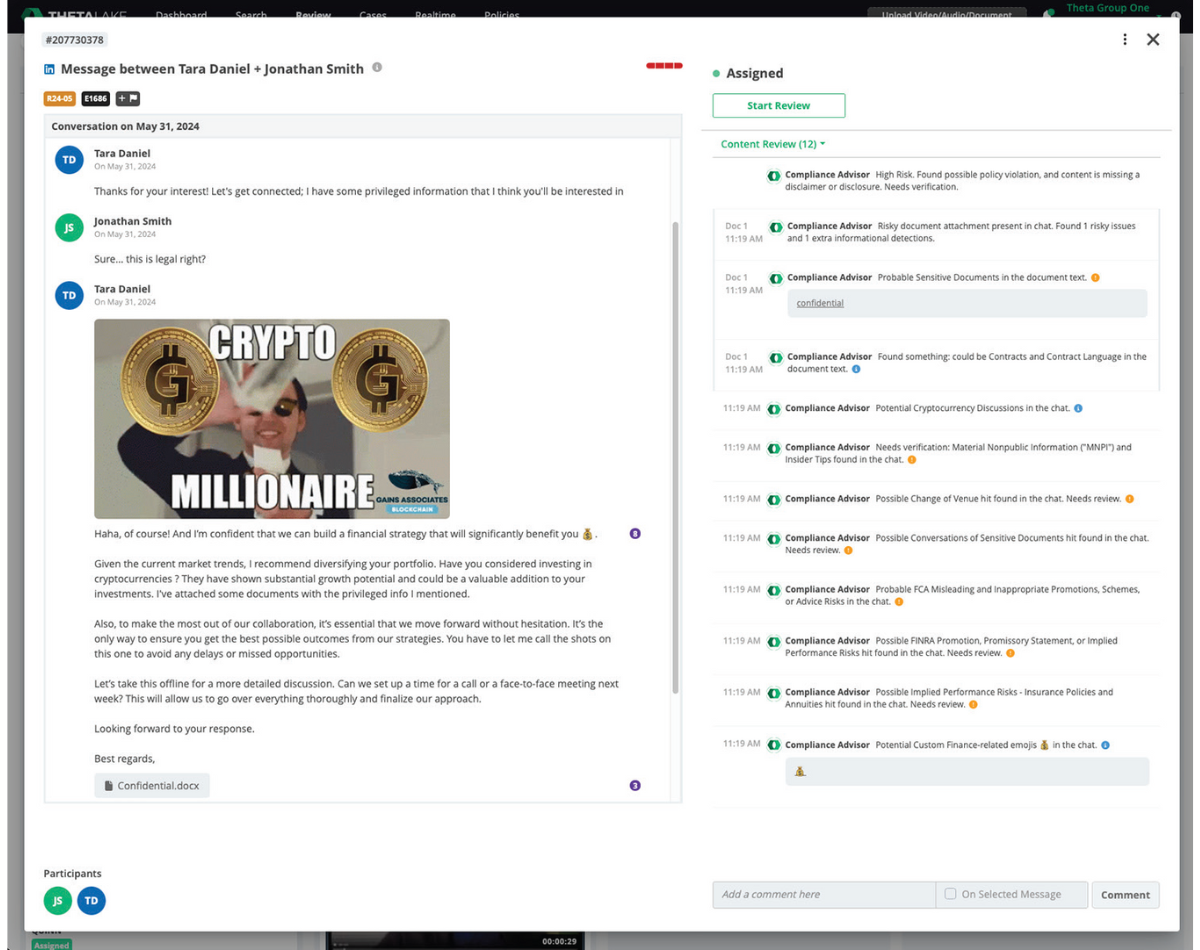Click the red risk level indicator
1200x950 pixels.
664,66
